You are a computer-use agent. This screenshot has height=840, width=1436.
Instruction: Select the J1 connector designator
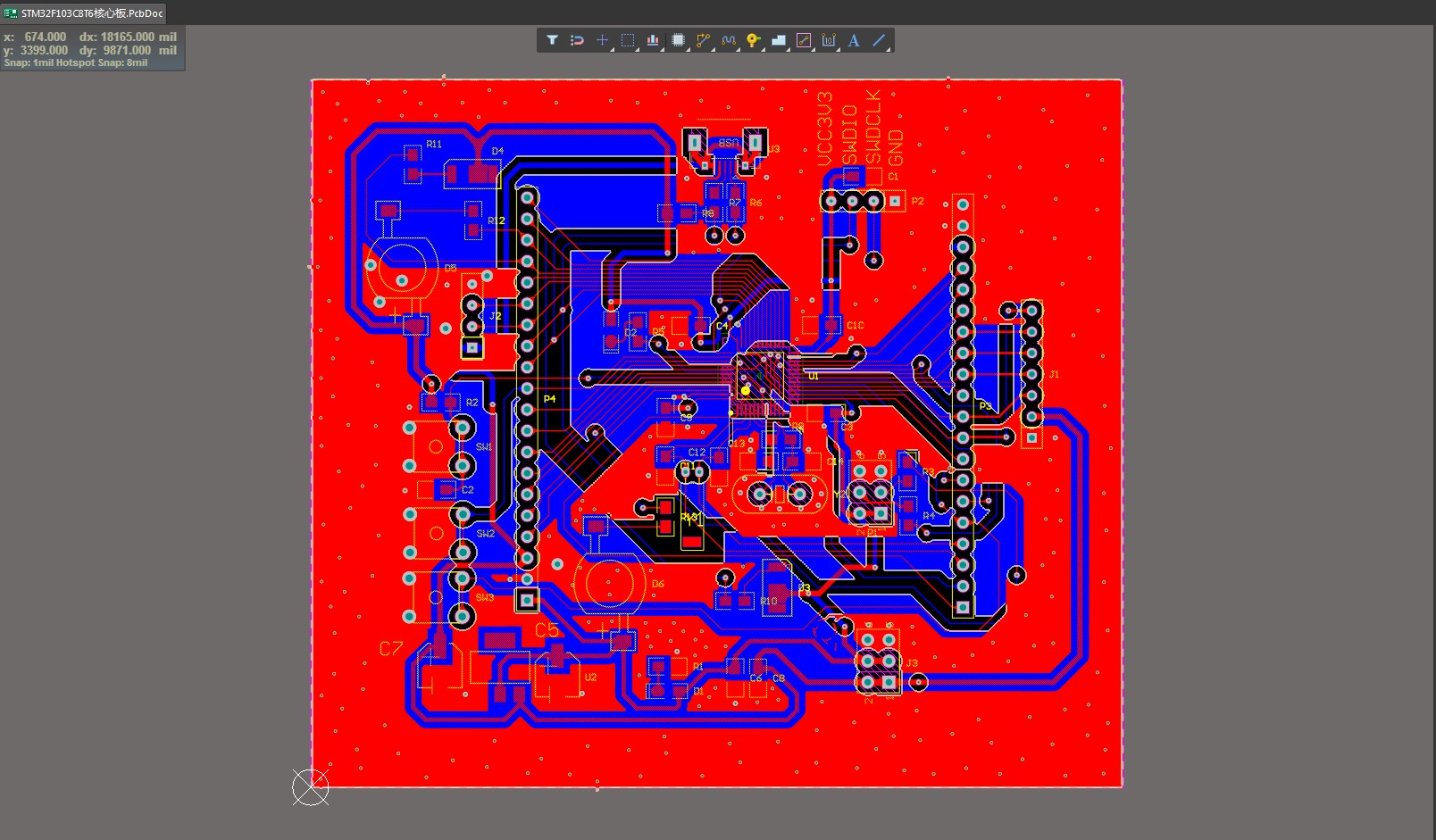pos(1054,374)
